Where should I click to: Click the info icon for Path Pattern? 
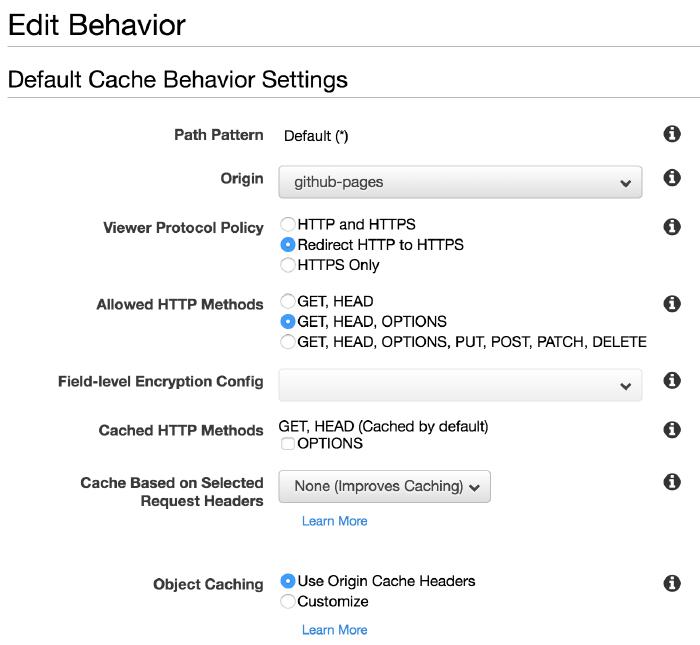(x=672, y=133)
